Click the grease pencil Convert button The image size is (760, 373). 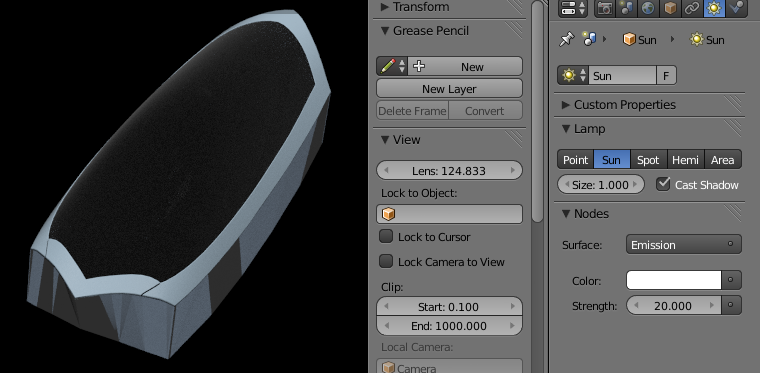(x=485, y=110)
